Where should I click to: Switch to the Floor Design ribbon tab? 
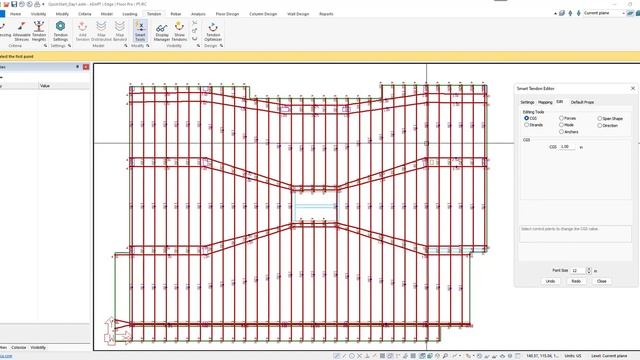(227, 14)
